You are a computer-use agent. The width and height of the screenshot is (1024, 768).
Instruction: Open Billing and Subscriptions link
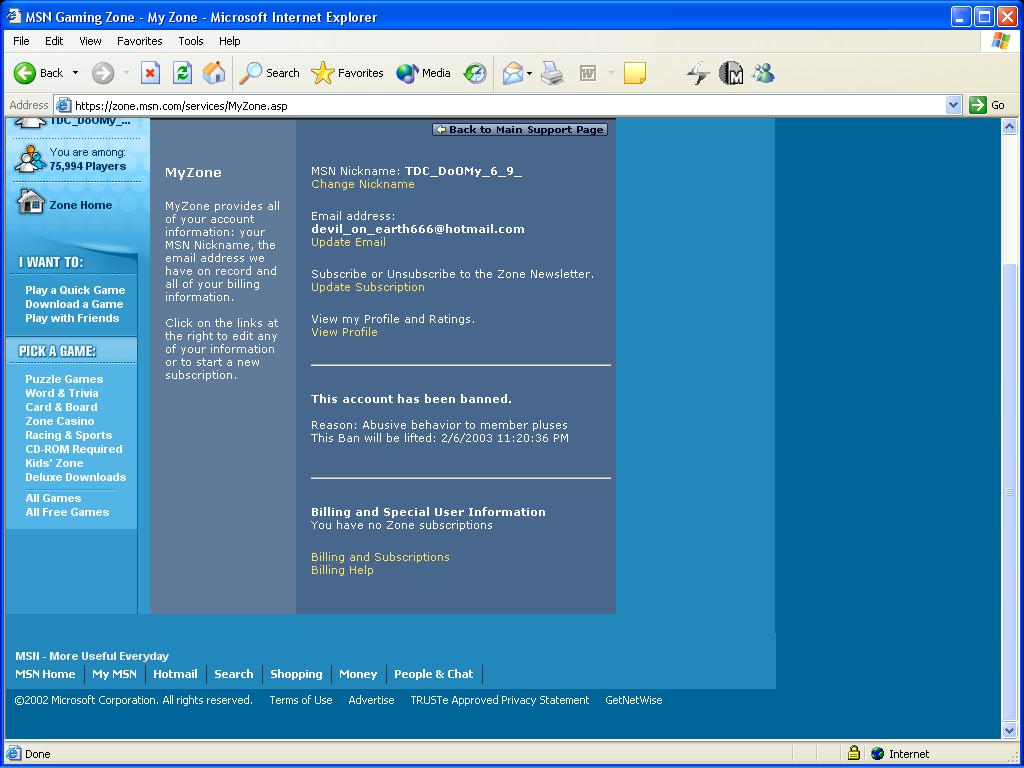[x=380, y=557]
